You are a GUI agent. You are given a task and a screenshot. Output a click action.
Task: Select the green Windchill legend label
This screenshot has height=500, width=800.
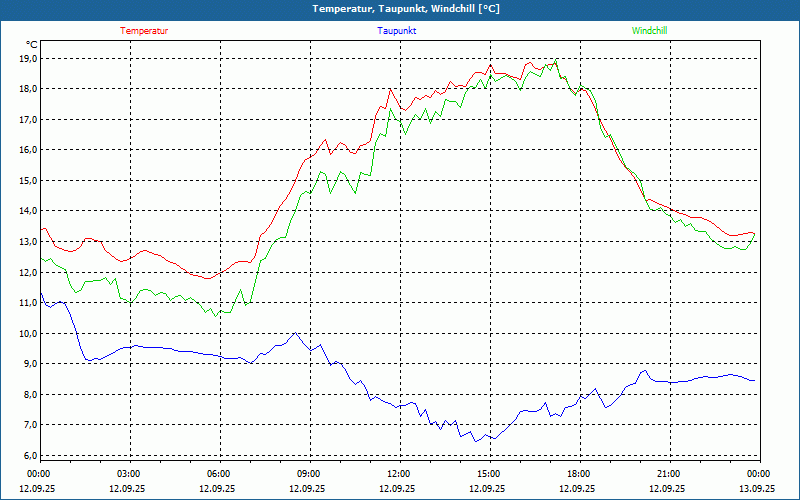point(649,31)
